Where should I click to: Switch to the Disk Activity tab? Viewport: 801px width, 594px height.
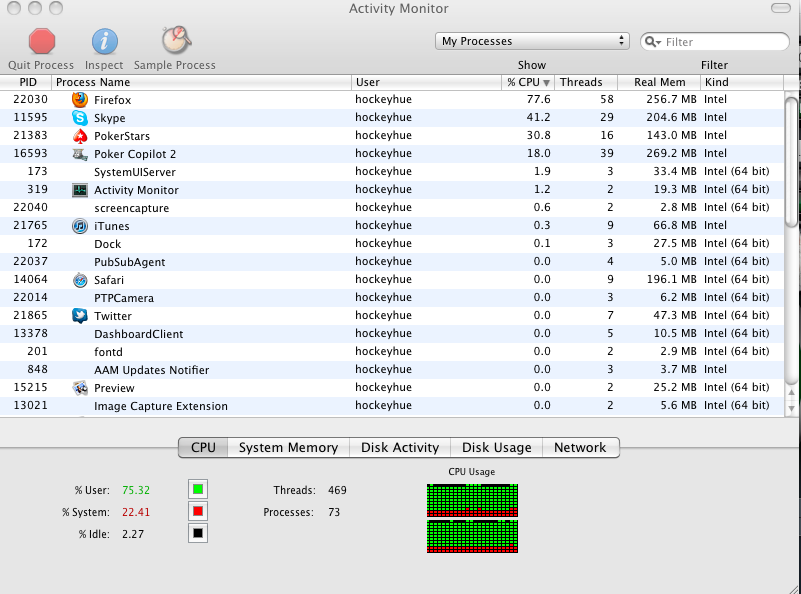pyautogui.click(x=400, y=447)
